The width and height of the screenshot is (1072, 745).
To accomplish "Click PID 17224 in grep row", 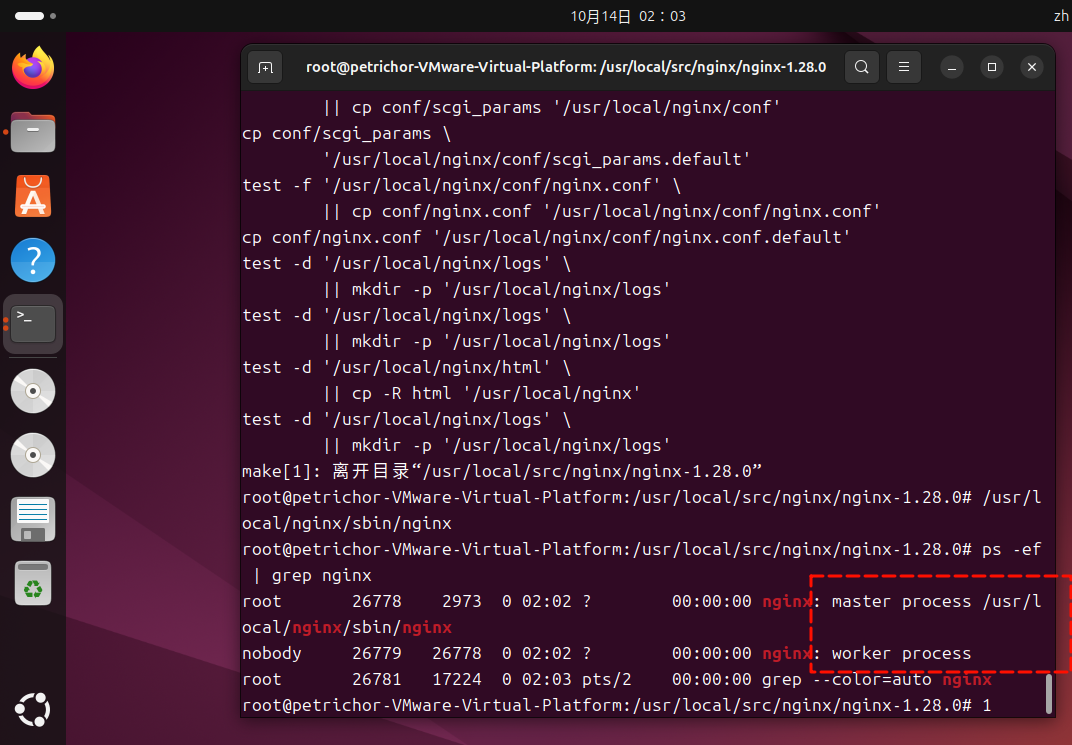I will [x=457, y=679].
